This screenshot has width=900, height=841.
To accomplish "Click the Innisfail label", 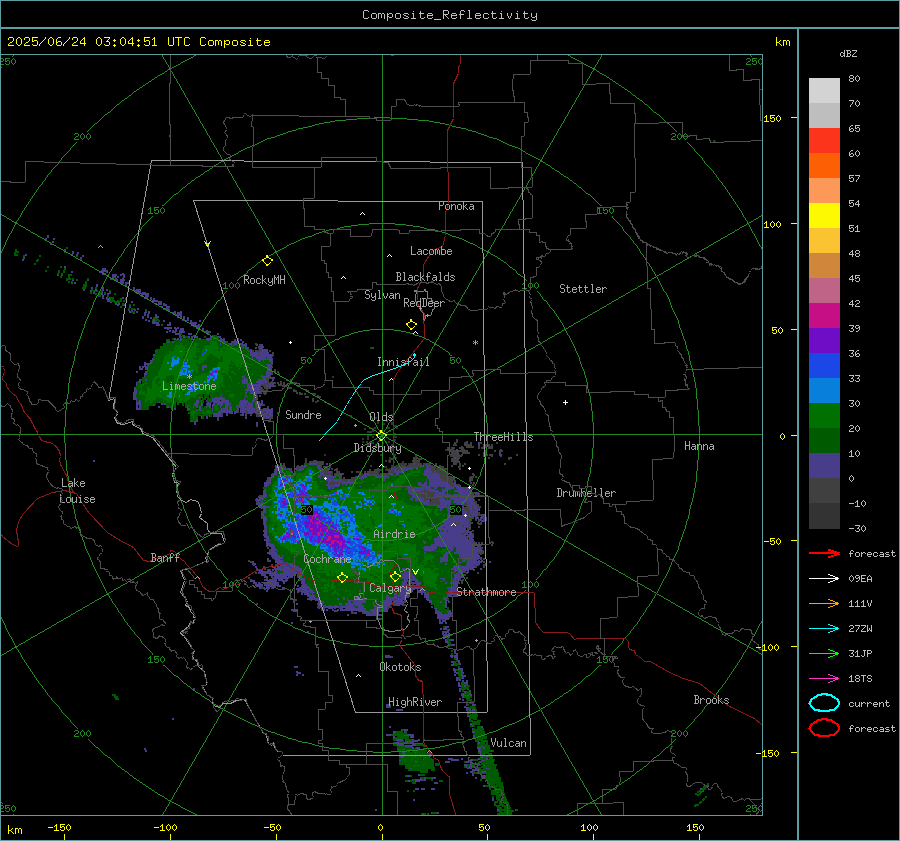I will coord(403,362).
